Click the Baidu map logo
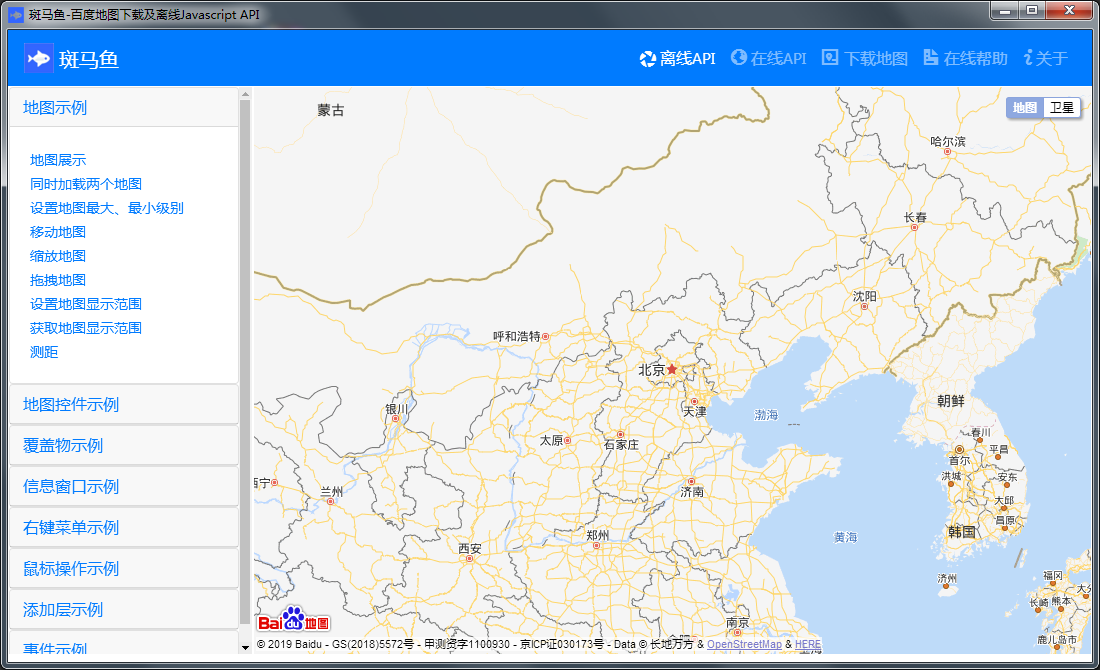The width and height of the screenshot is (1100, 670). pyautogui.click(x=293, y=619)
